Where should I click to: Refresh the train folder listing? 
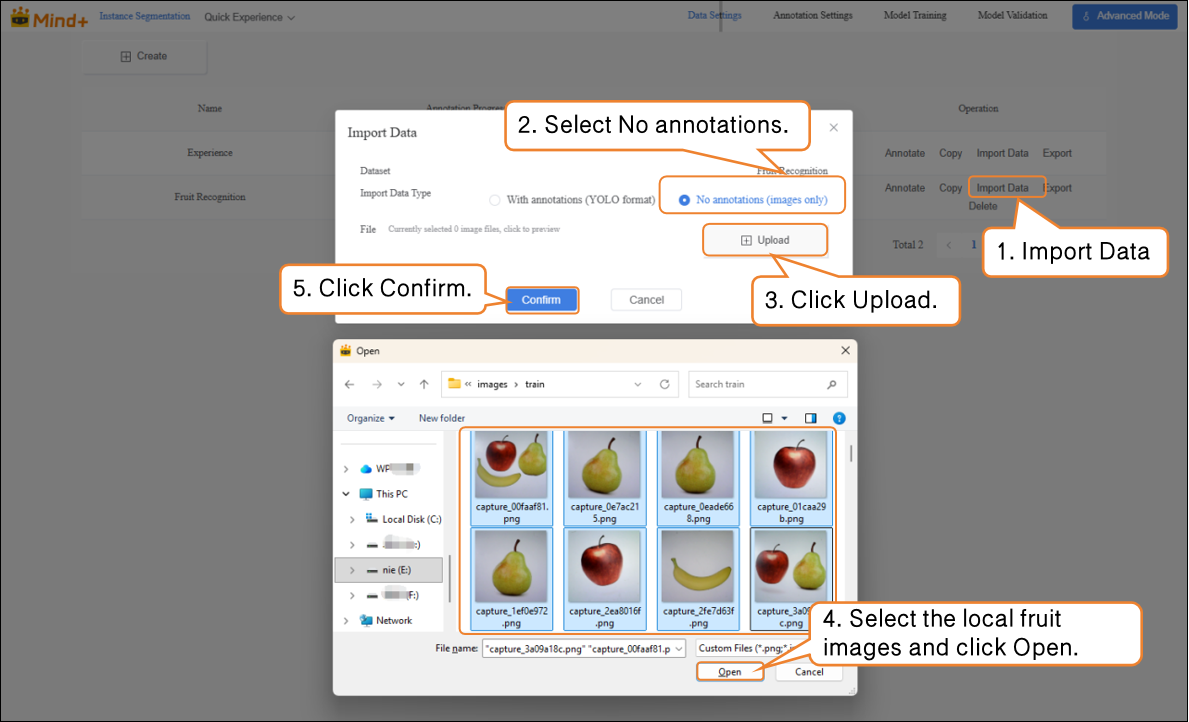coord(664,384)
